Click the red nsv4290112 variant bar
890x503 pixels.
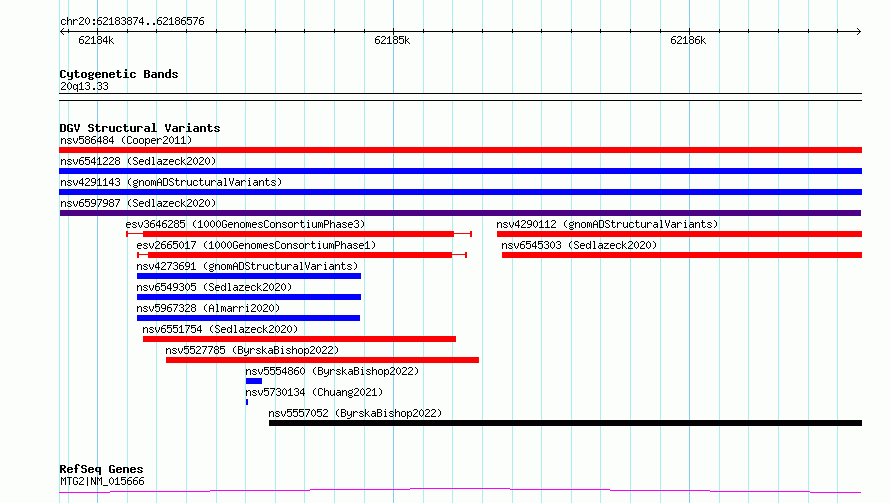pyautogui.click(x=679, y=234)
